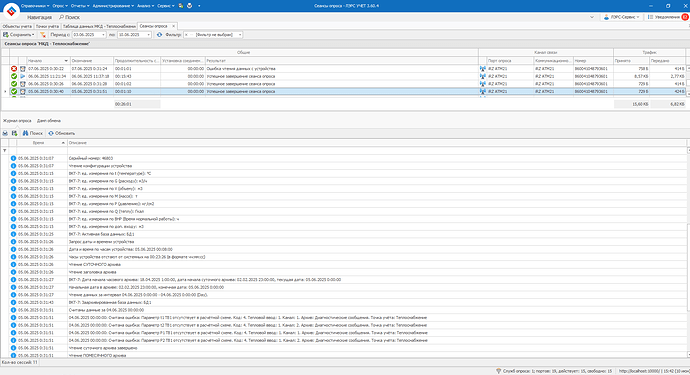Switch to the Журнал опроса tab
The image size is (690, 375).
click(x=17, y=121)
